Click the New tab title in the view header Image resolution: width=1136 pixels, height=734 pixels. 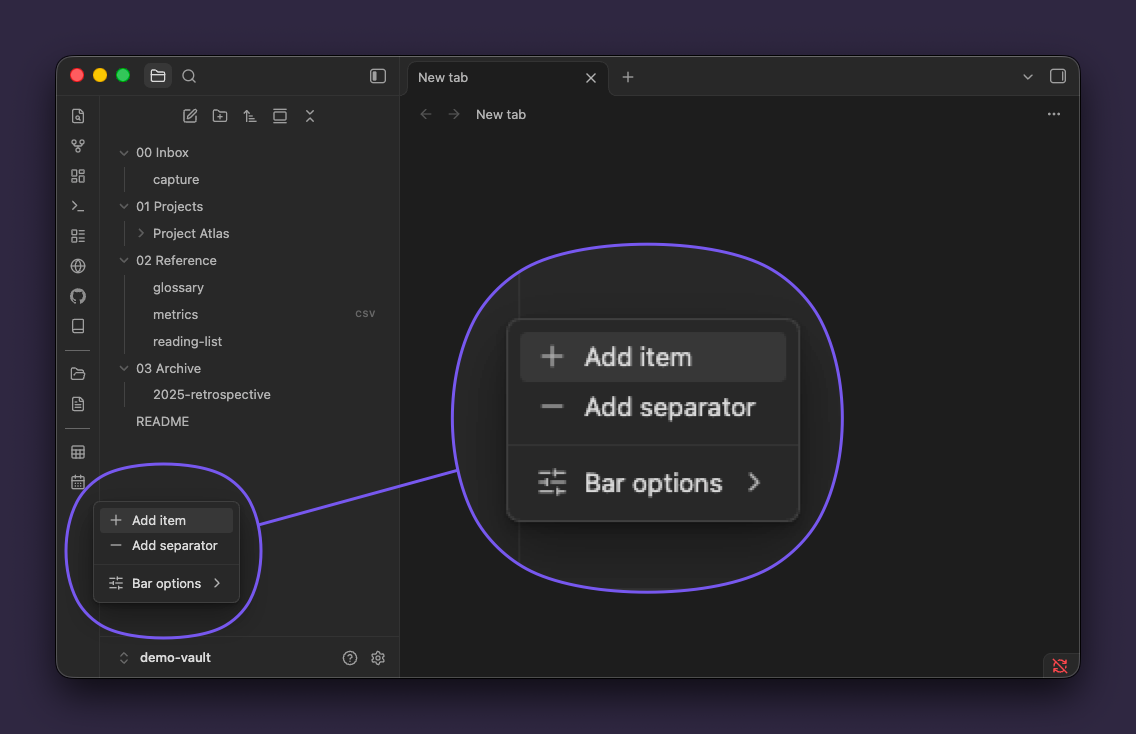coord(501,114)
